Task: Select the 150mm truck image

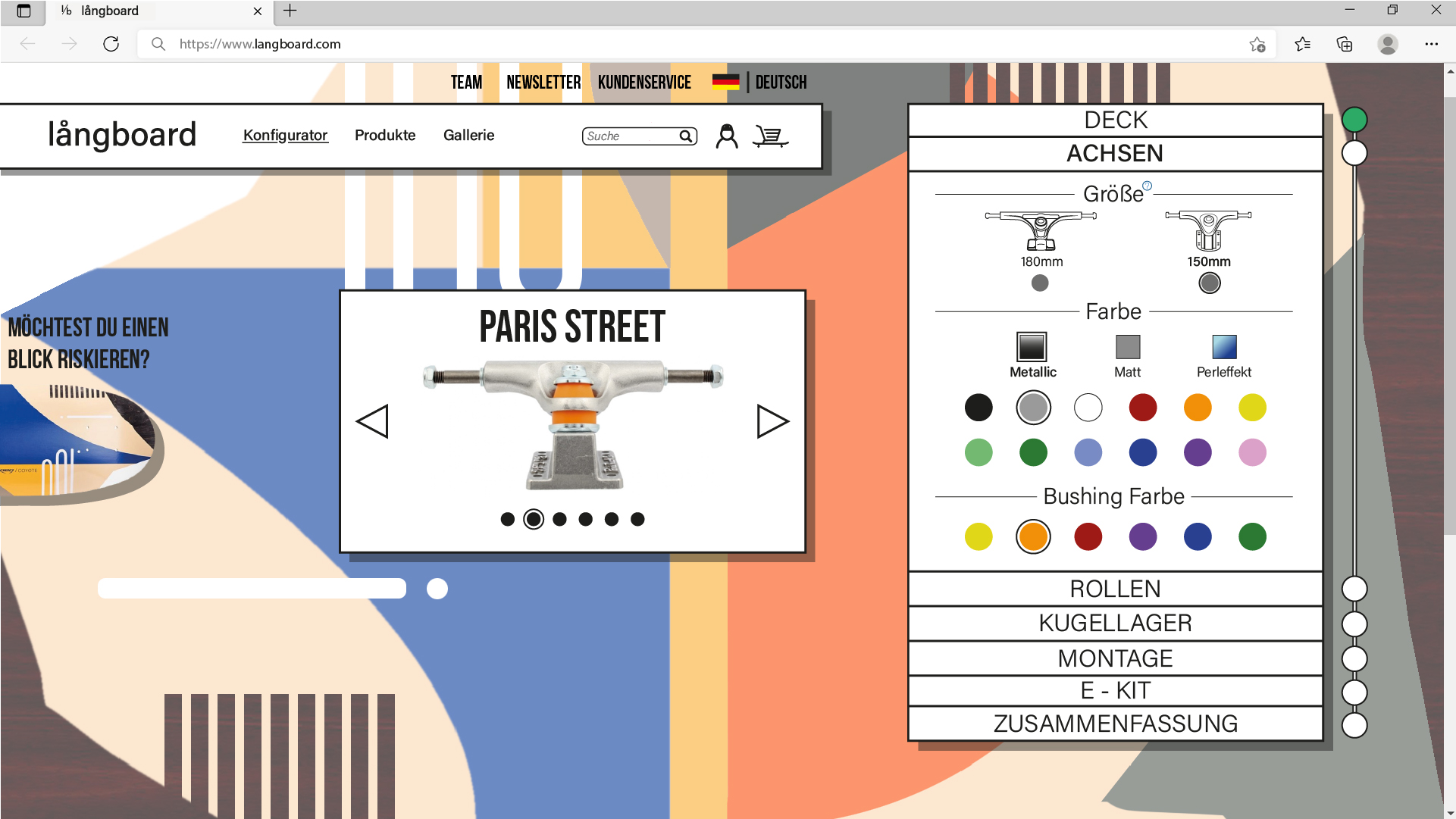Action: 1209,231
